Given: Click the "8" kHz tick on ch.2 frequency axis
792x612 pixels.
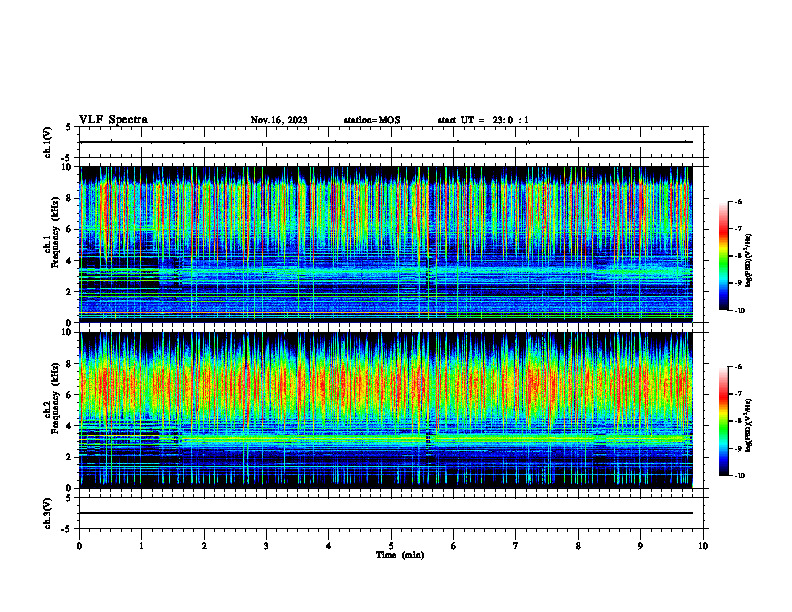Looking at the screenshot, I should tap(70, 364).
